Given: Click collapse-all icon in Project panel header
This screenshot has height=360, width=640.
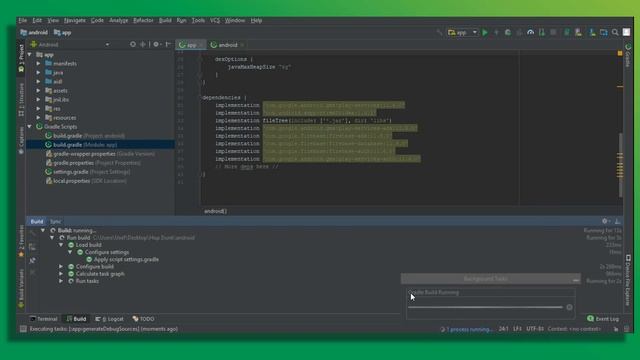Looking at the screenshot, I should (x=142, y=44).
